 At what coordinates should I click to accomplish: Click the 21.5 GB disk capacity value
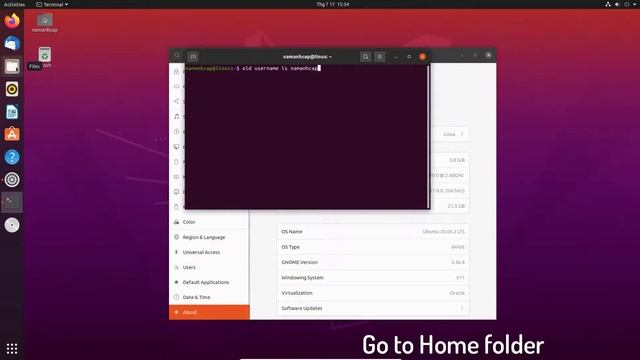coord(456,206)
